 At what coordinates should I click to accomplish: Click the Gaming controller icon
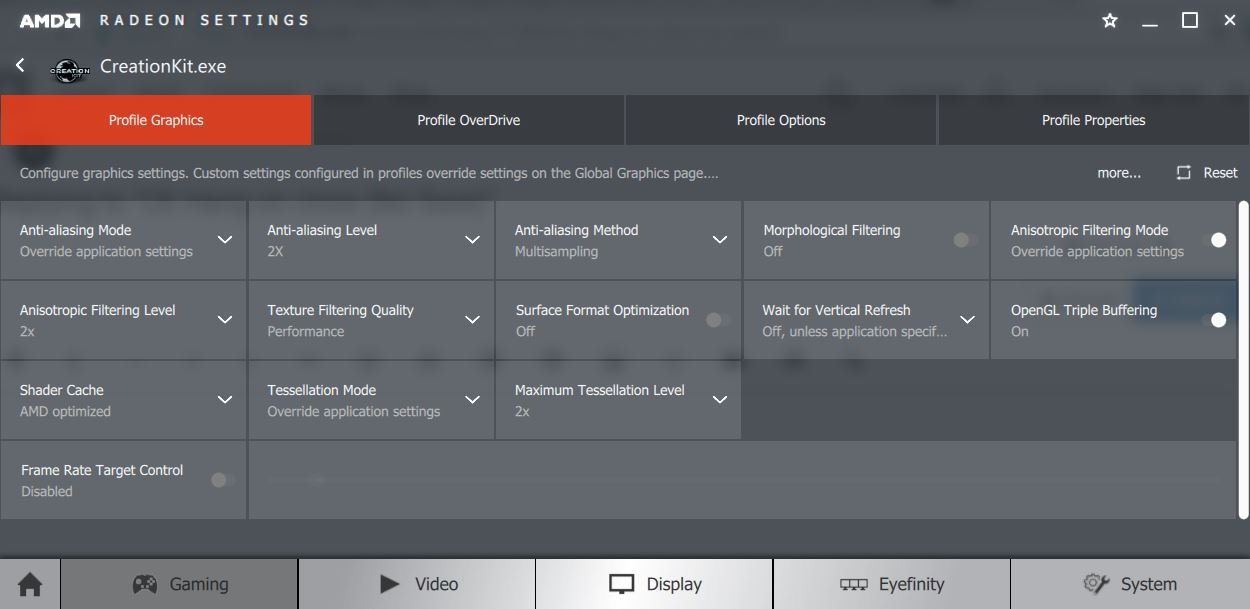pos(145,584)
